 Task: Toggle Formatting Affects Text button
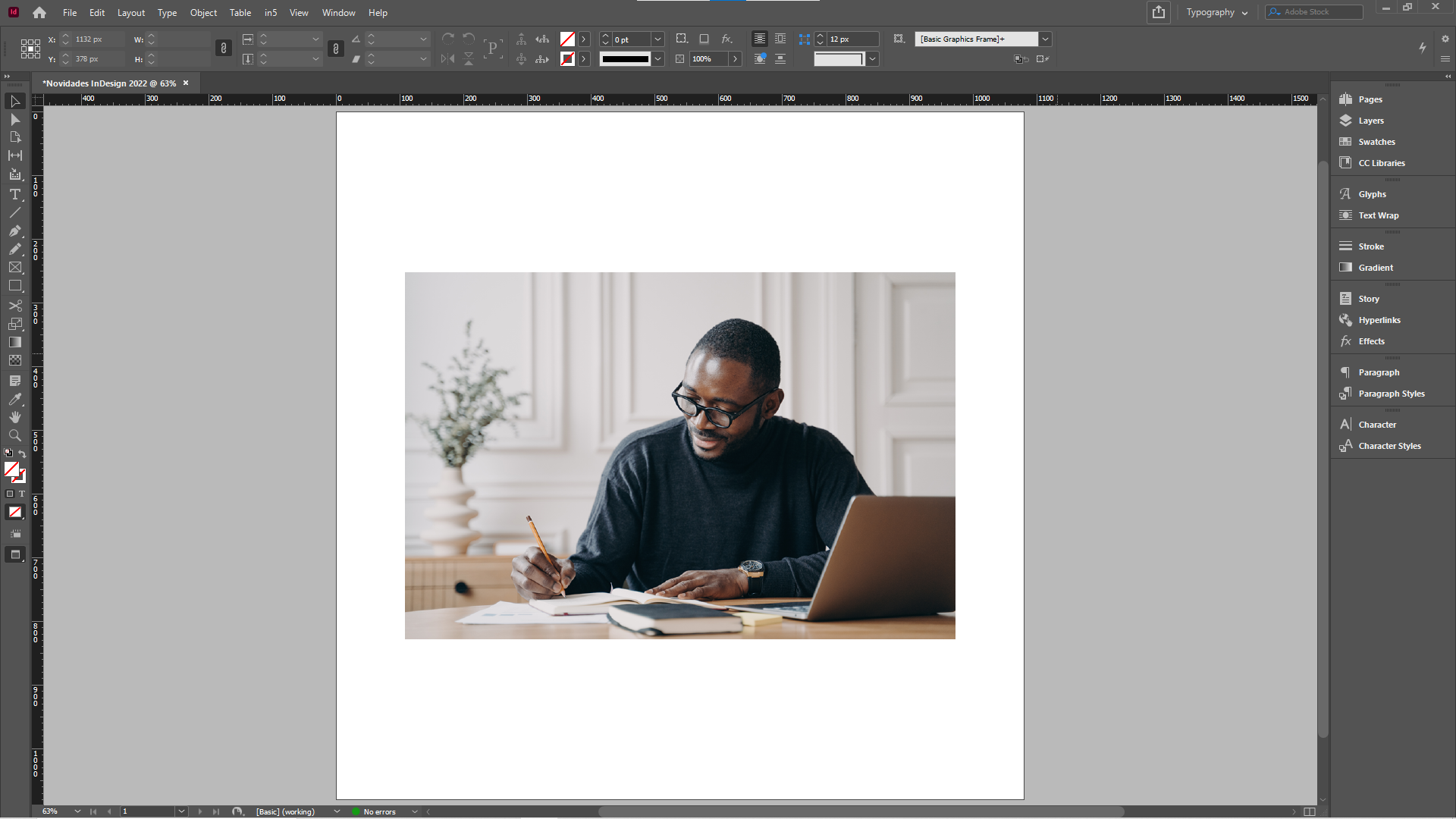coord(21,494)
